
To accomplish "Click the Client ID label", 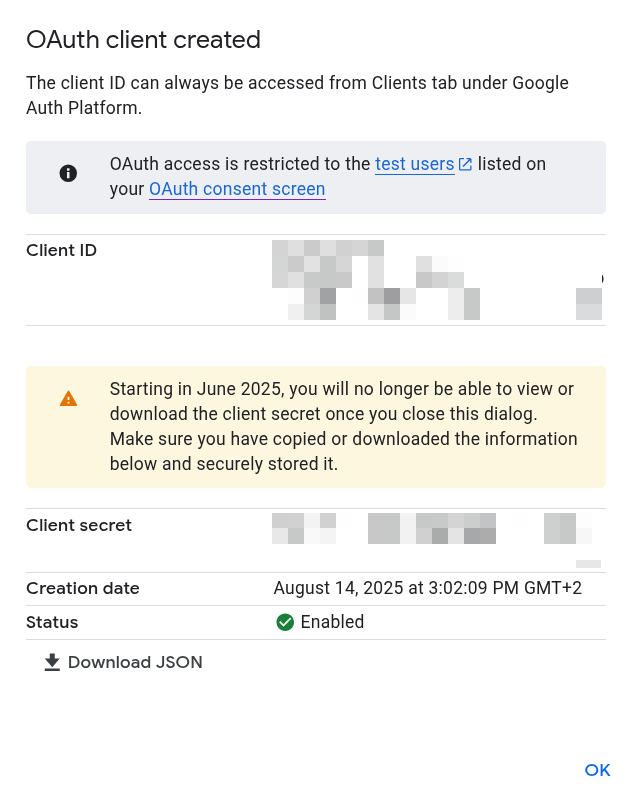I will click(x=61, y=250).
